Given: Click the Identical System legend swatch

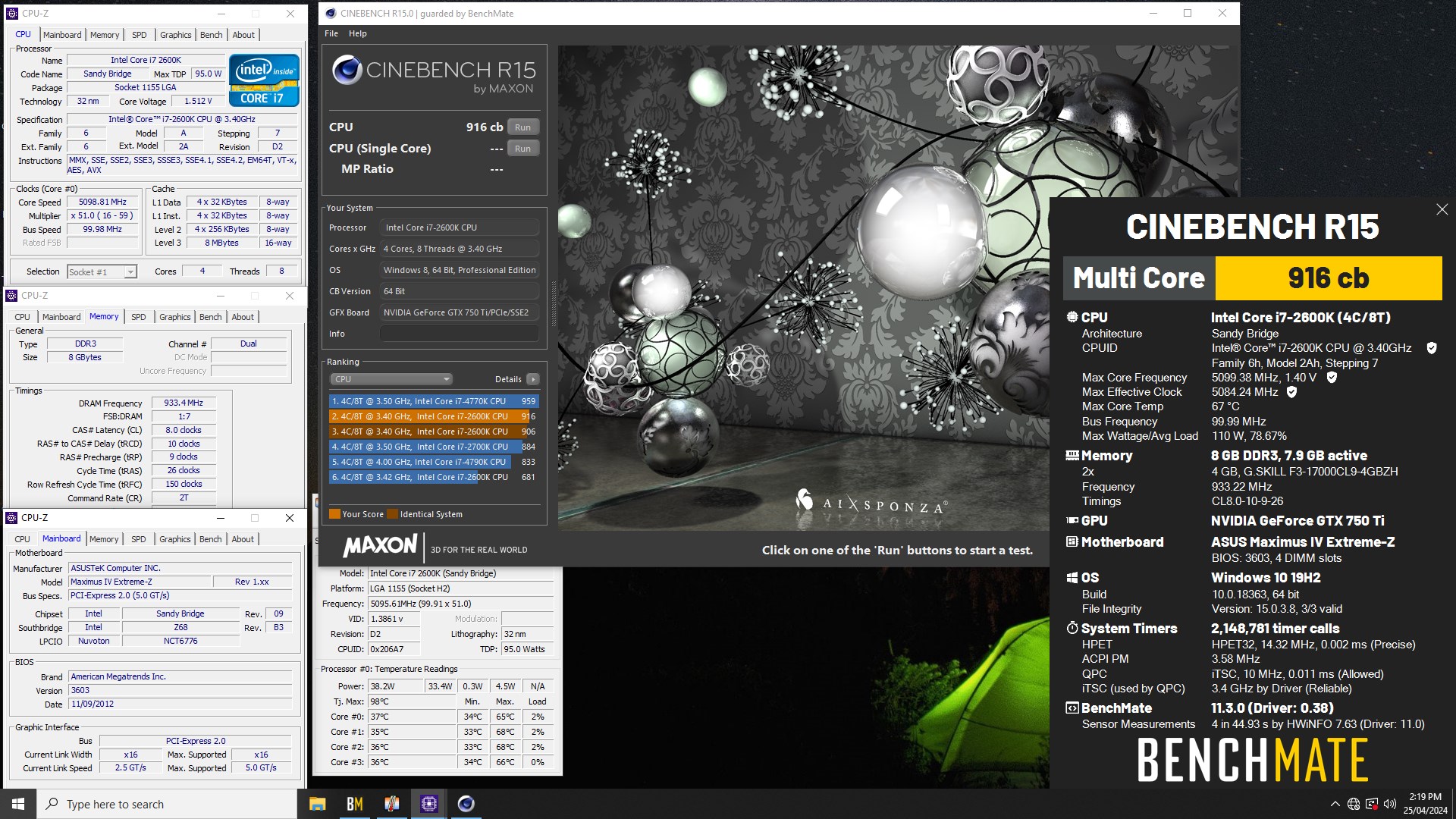Looking at the screenshot, I should point(392,514).
